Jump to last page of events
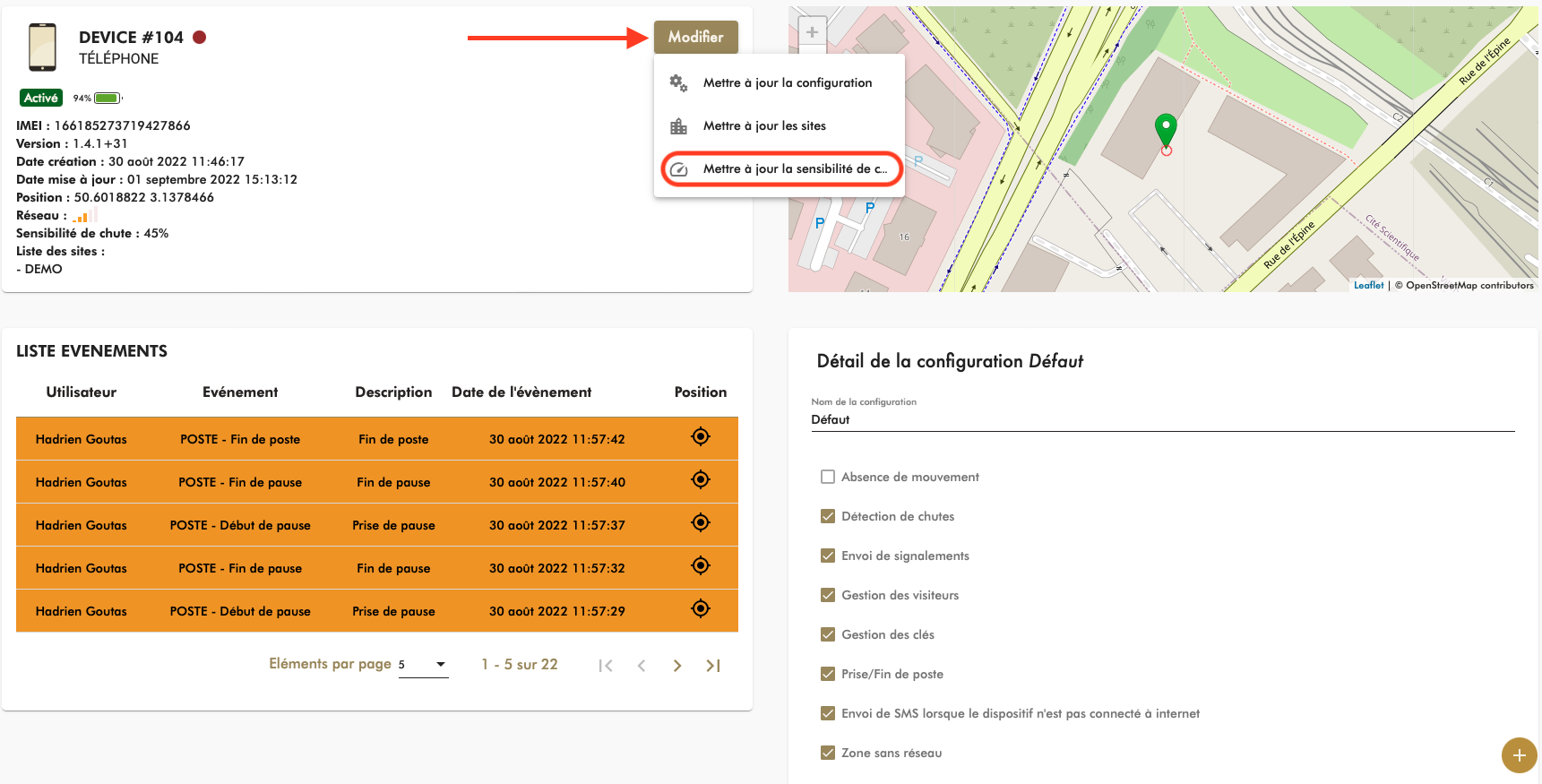Image resolution: width=1542 pixels, height=784 pixels. tap(713, 666)
